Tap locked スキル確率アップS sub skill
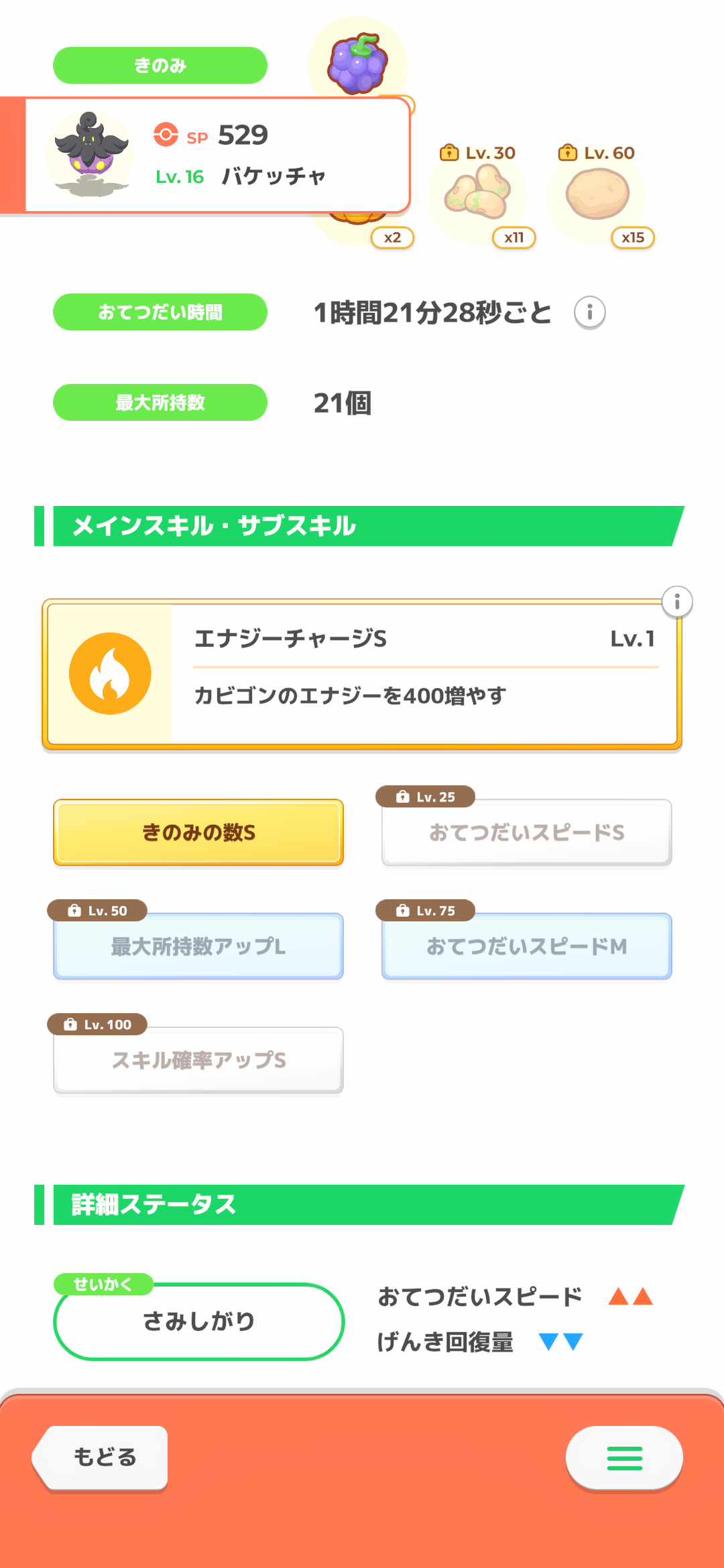 198,1060
